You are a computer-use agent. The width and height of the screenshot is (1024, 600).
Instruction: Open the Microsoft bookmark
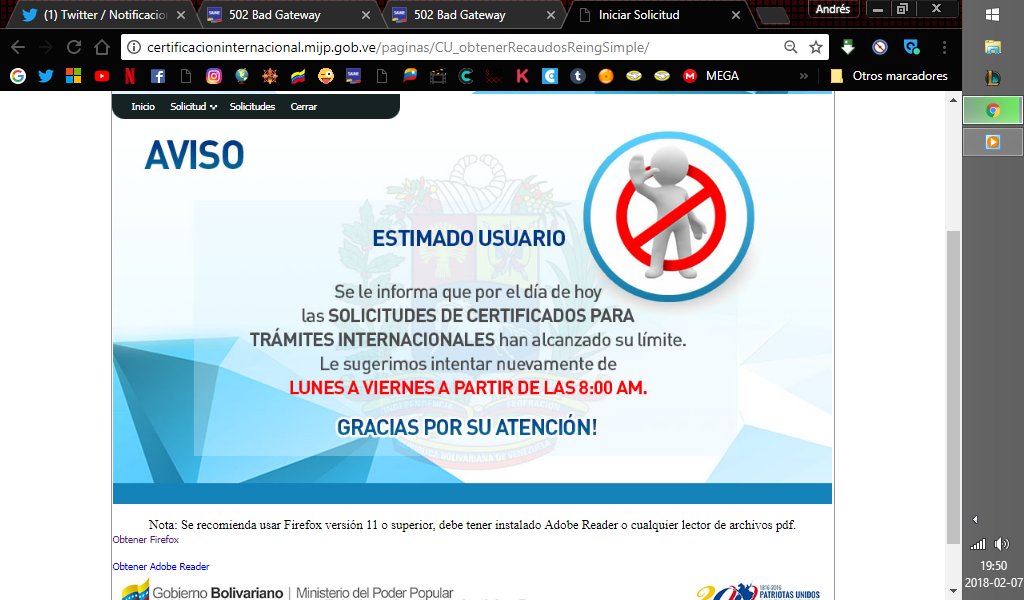pos(74,76)
